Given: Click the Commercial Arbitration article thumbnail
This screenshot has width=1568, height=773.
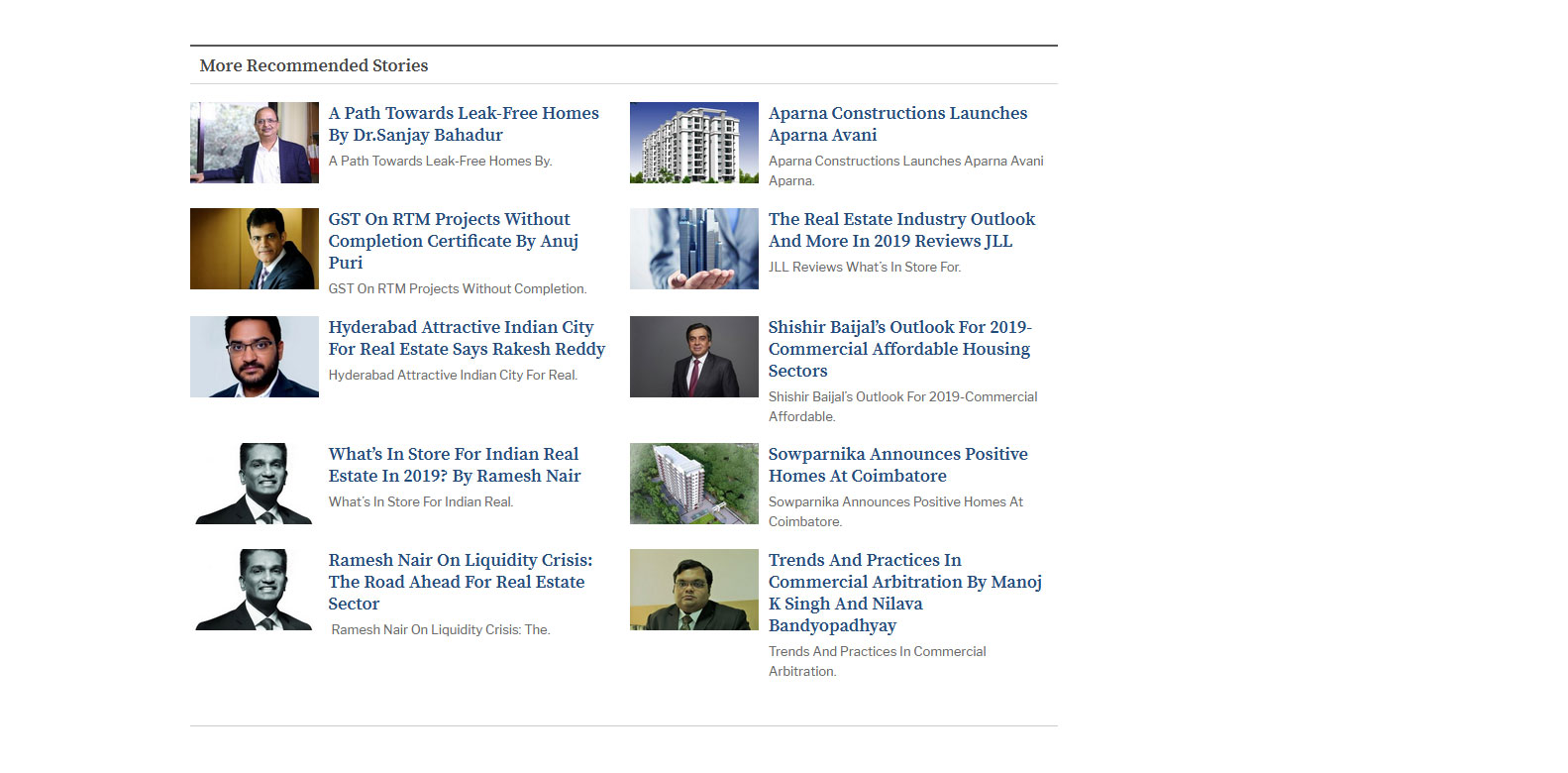Looking at the screenshot, I should tap(694, 590).
